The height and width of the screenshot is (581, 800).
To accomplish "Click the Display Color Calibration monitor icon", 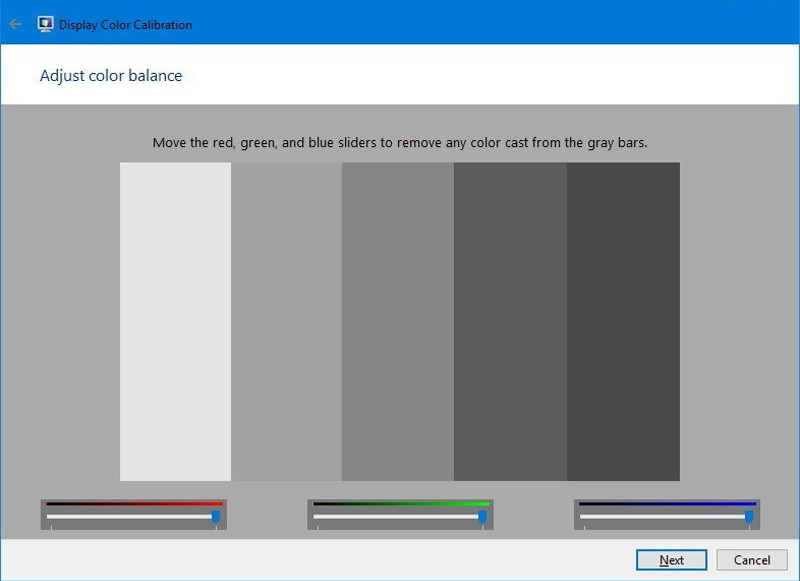I will pos(45,24).
